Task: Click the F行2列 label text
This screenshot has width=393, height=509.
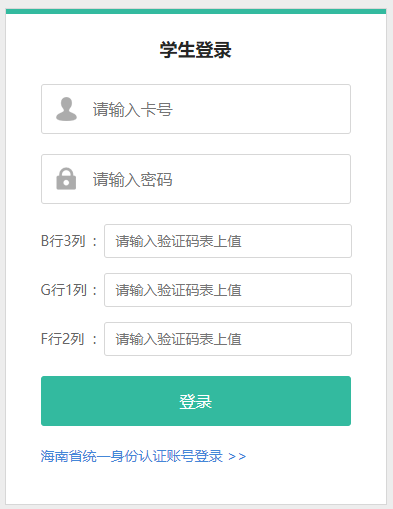Action: coord(62,339)
